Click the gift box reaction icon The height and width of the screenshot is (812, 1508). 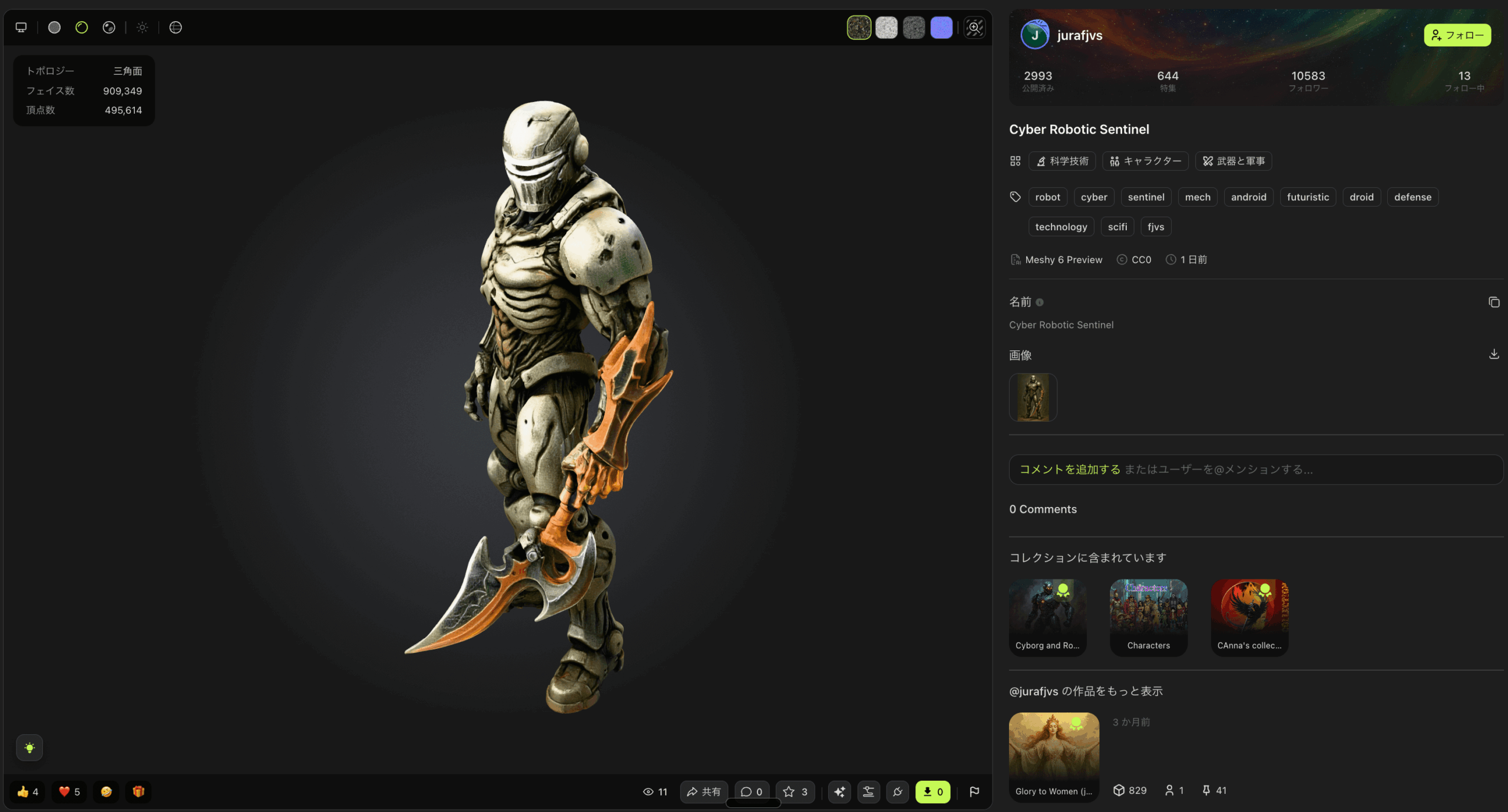(138, 791)
